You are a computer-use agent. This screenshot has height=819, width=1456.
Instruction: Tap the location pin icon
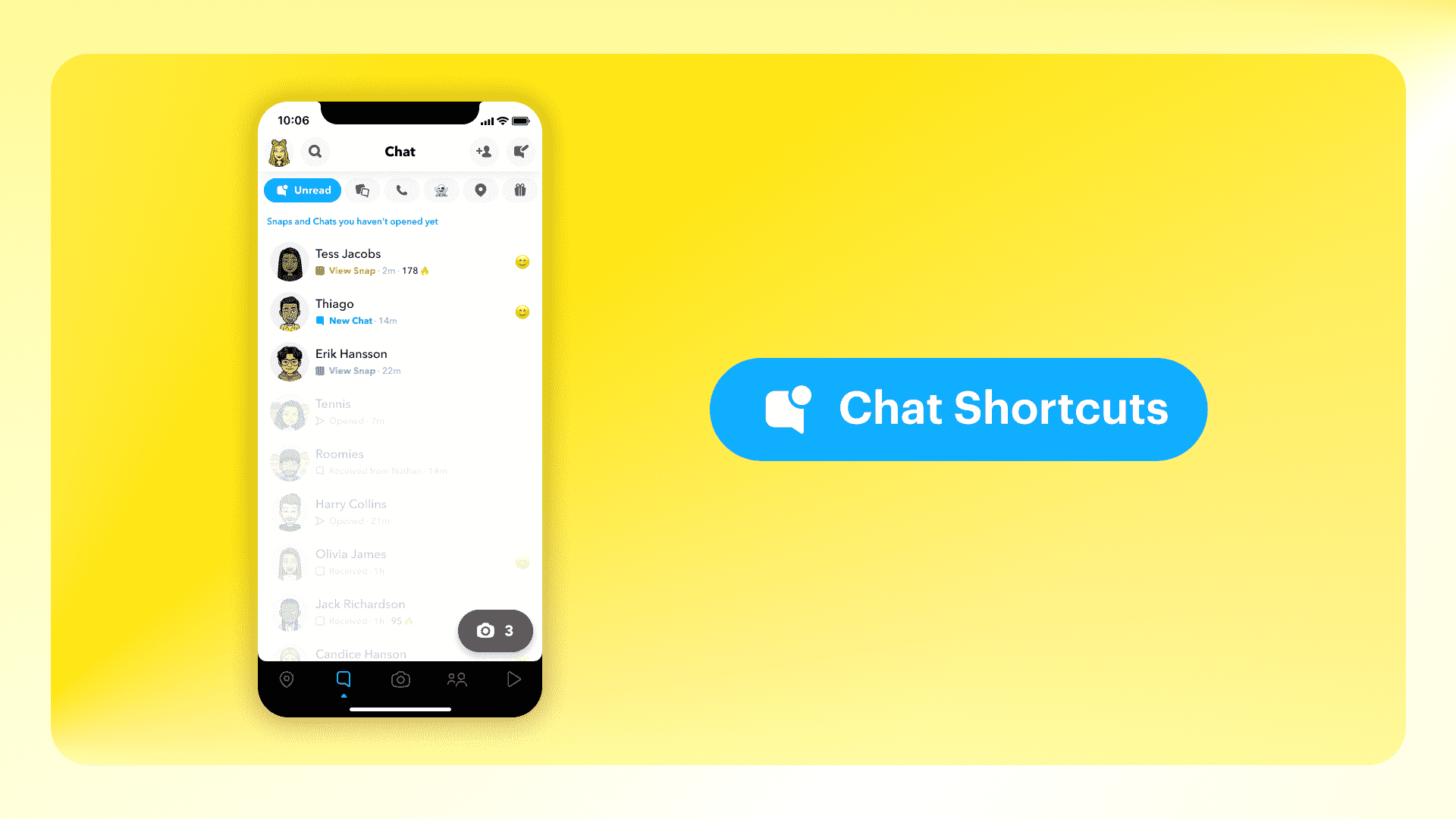pyautogui.click(x=480, y=190)
